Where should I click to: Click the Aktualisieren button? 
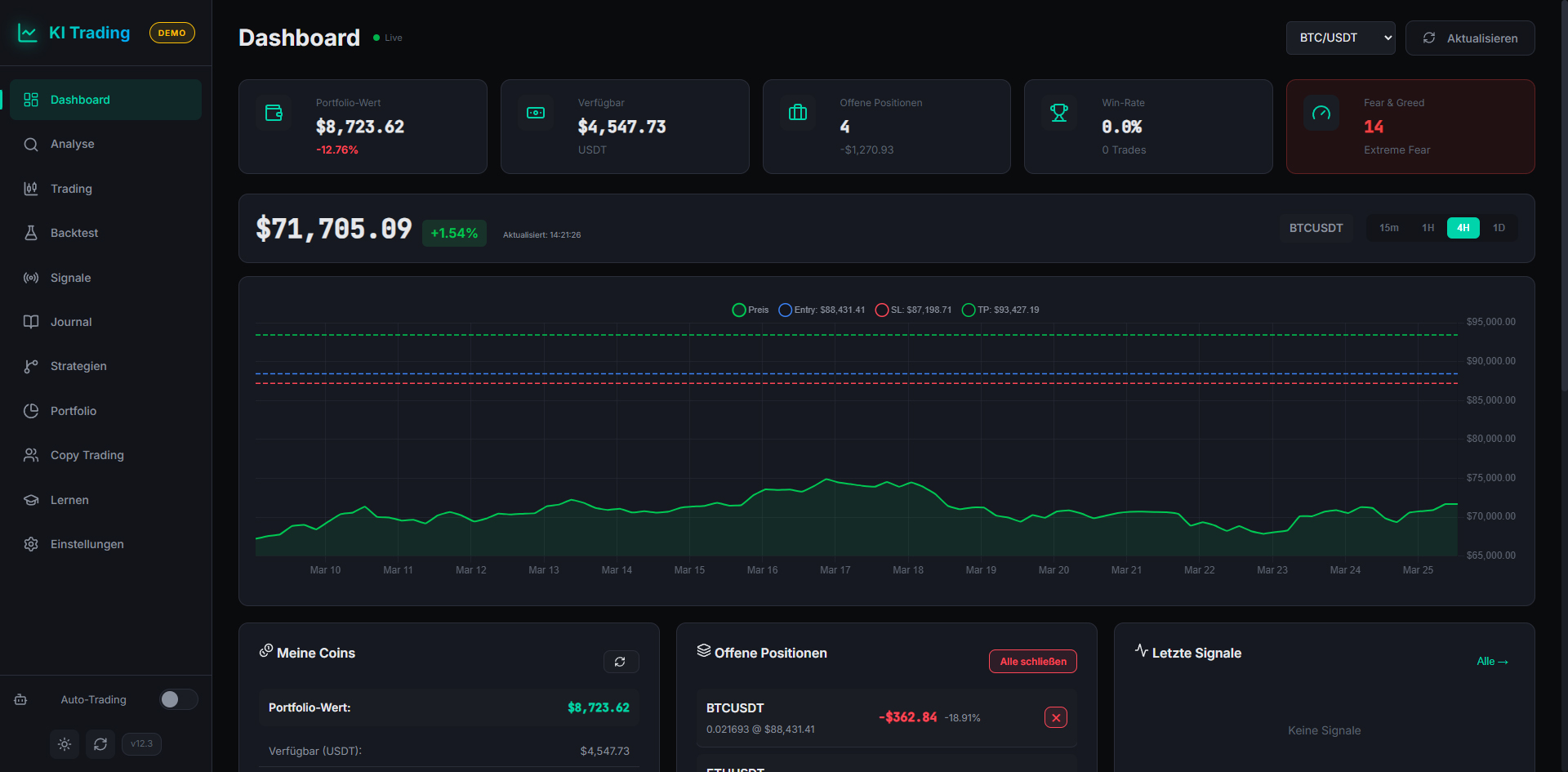click(x=1469, y=38)
